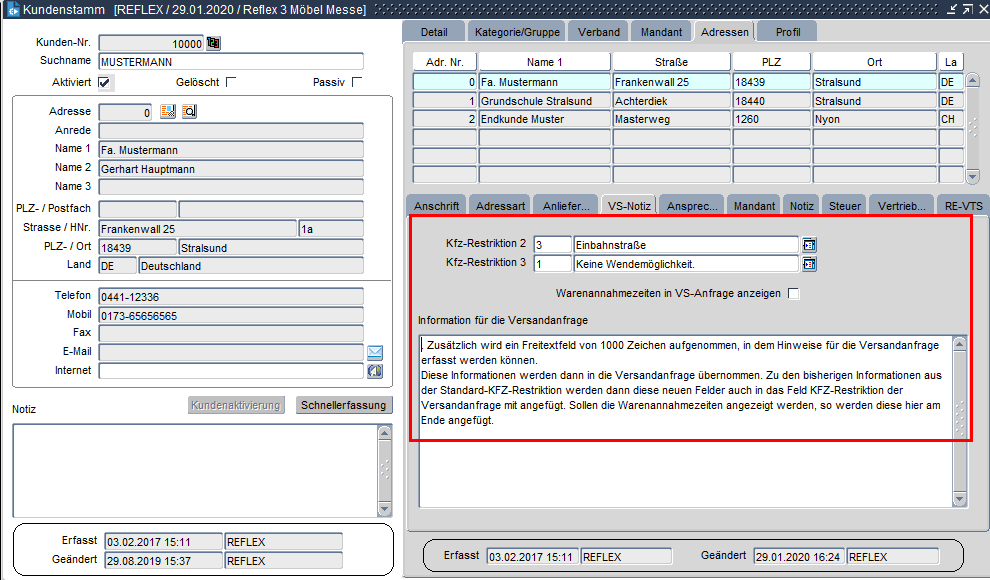Viewport: 990px width, 580px height.
Task: Open the address search magnifier icon
Action: pos(189,112)
